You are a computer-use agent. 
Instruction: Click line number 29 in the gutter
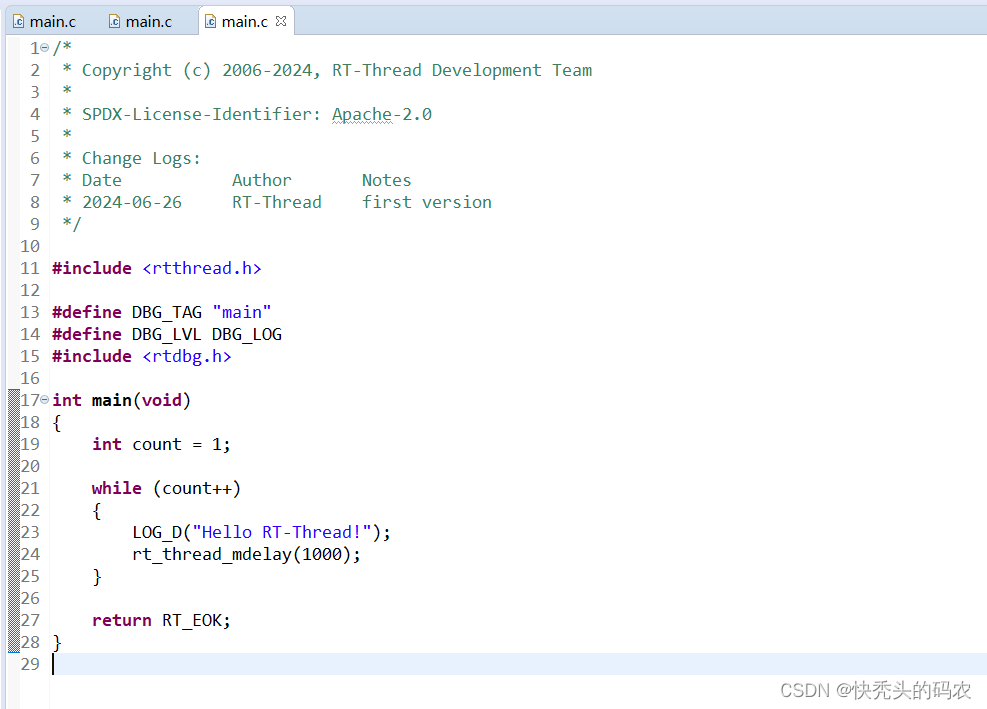30,664
